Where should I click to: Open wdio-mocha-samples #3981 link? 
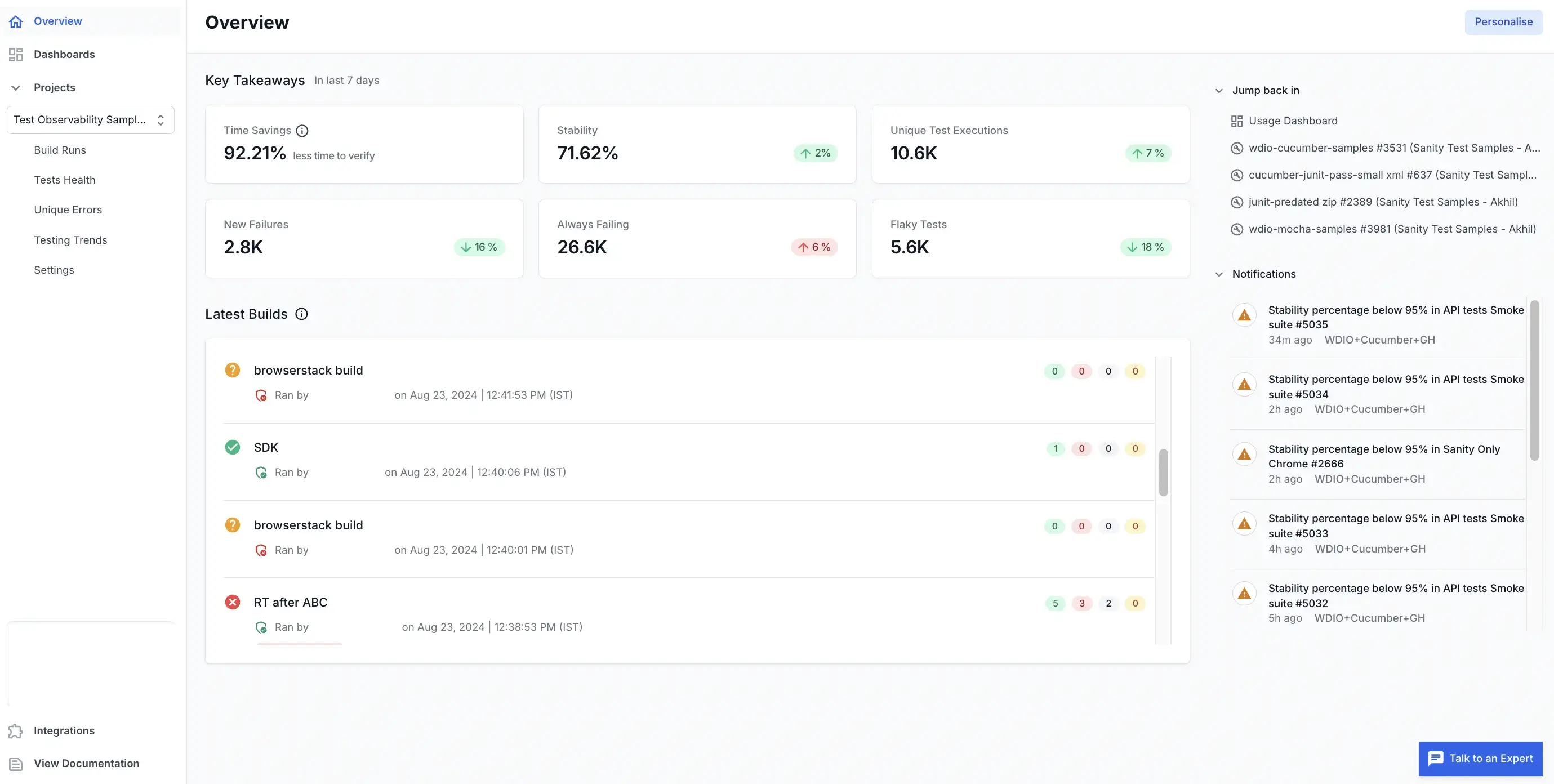1392,229
